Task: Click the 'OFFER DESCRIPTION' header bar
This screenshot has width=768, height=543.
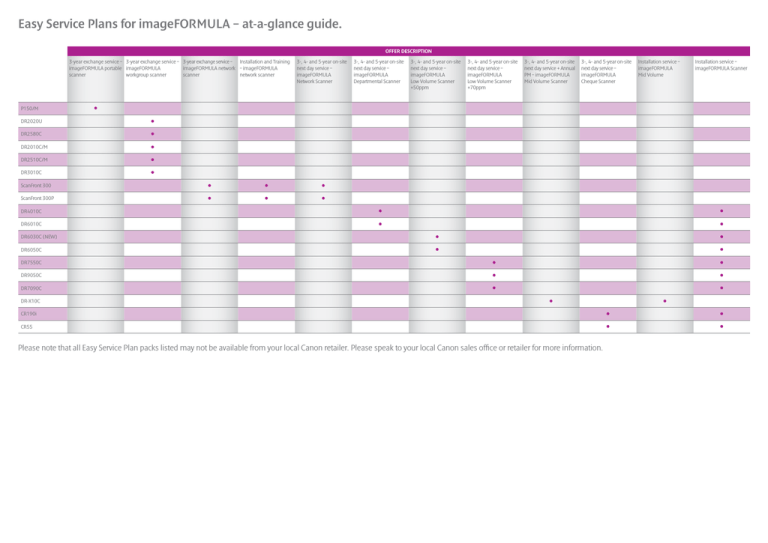Action: click(x=408, y=51)
